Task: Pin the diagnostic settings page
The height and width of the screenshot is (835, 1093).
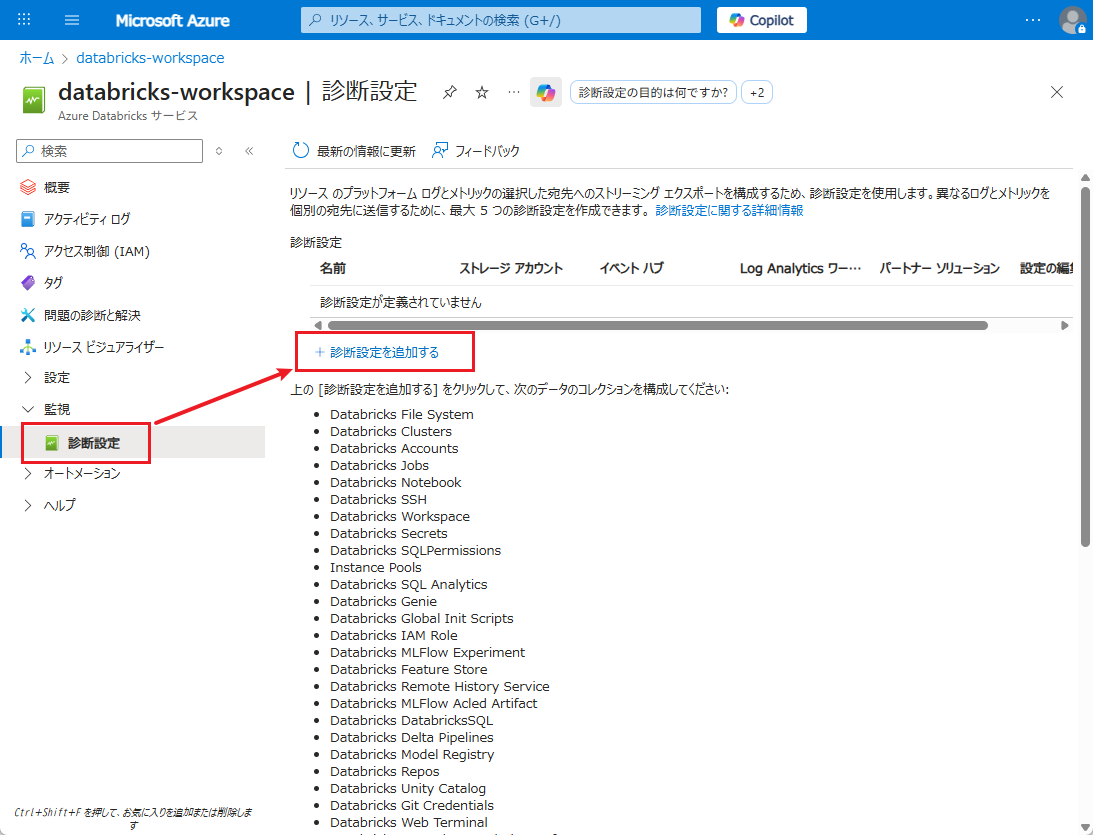Action: [x=450, y=92]
